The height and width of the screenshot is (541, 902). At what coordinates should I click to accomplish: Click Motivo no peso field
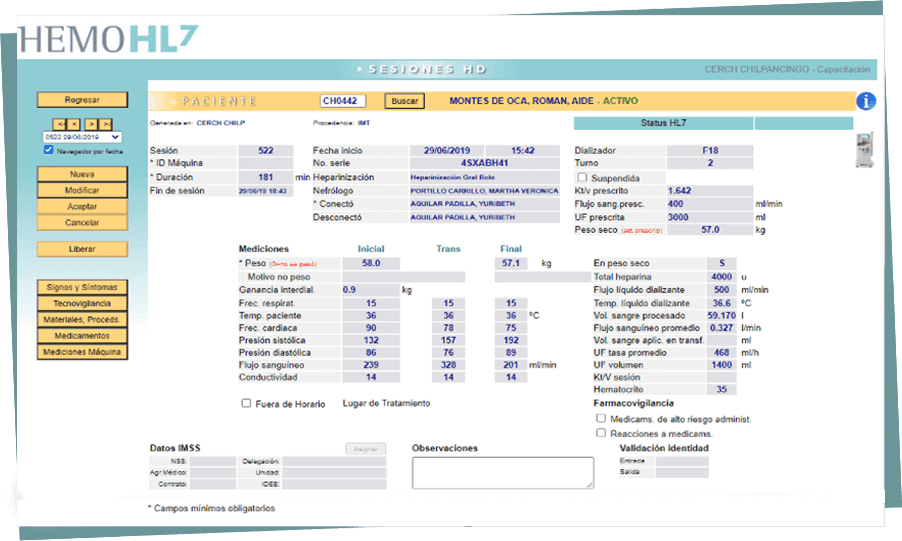tap(404, 277)
